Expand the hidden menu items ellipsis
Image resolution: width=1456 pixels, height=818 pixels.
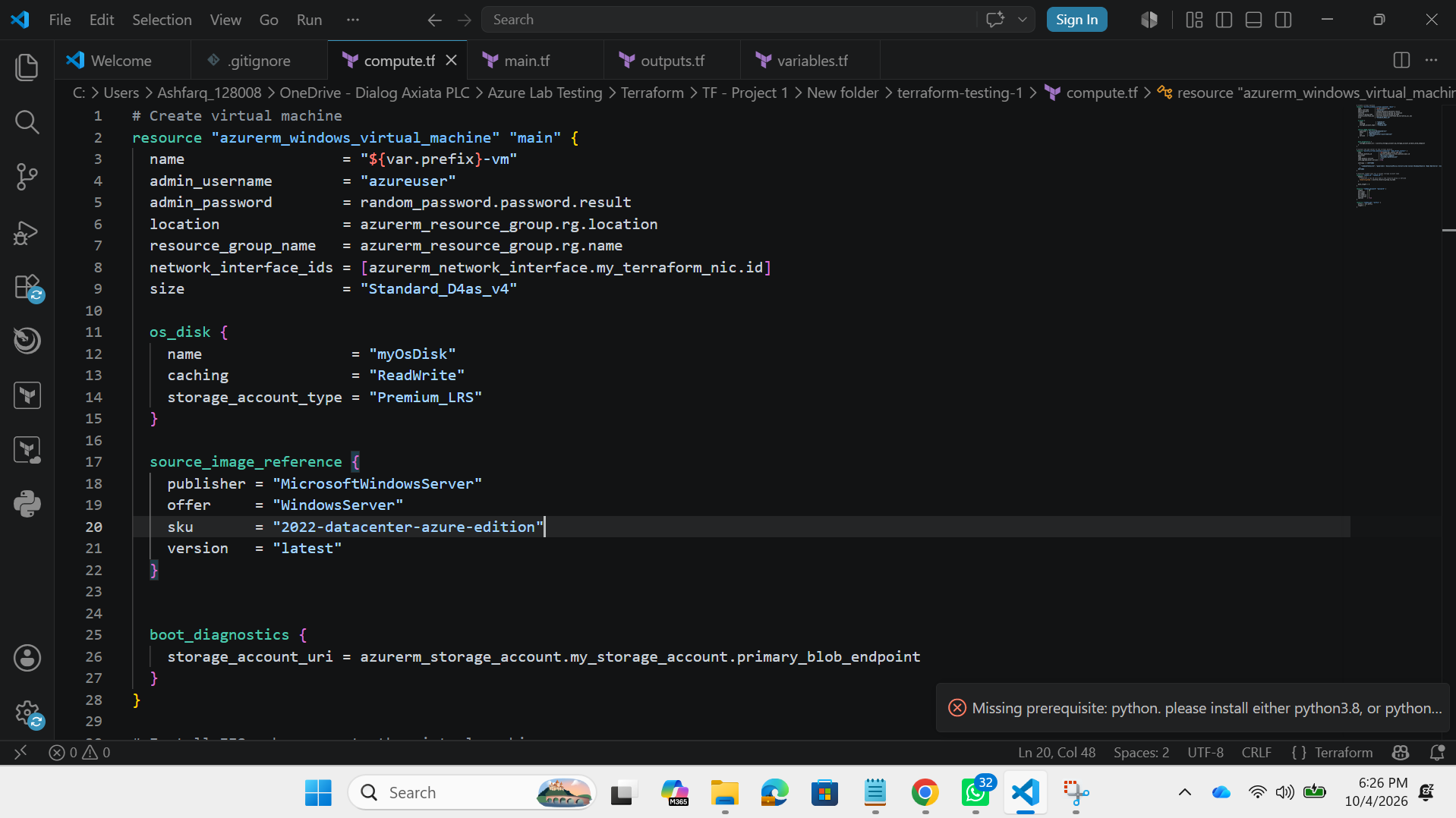point(352,20)
